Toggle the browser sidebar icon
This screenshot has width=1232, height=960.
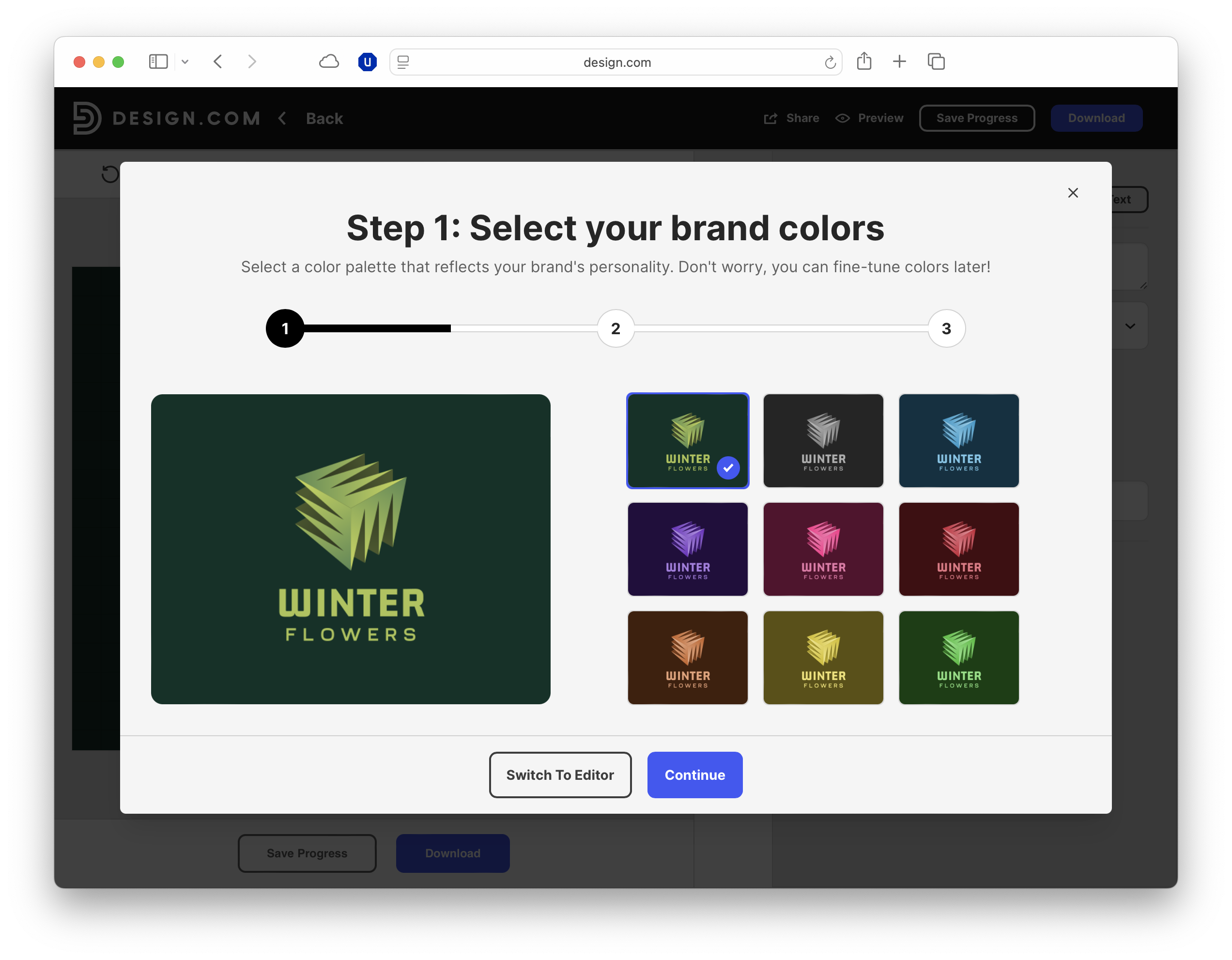click(x=158, y=62)
